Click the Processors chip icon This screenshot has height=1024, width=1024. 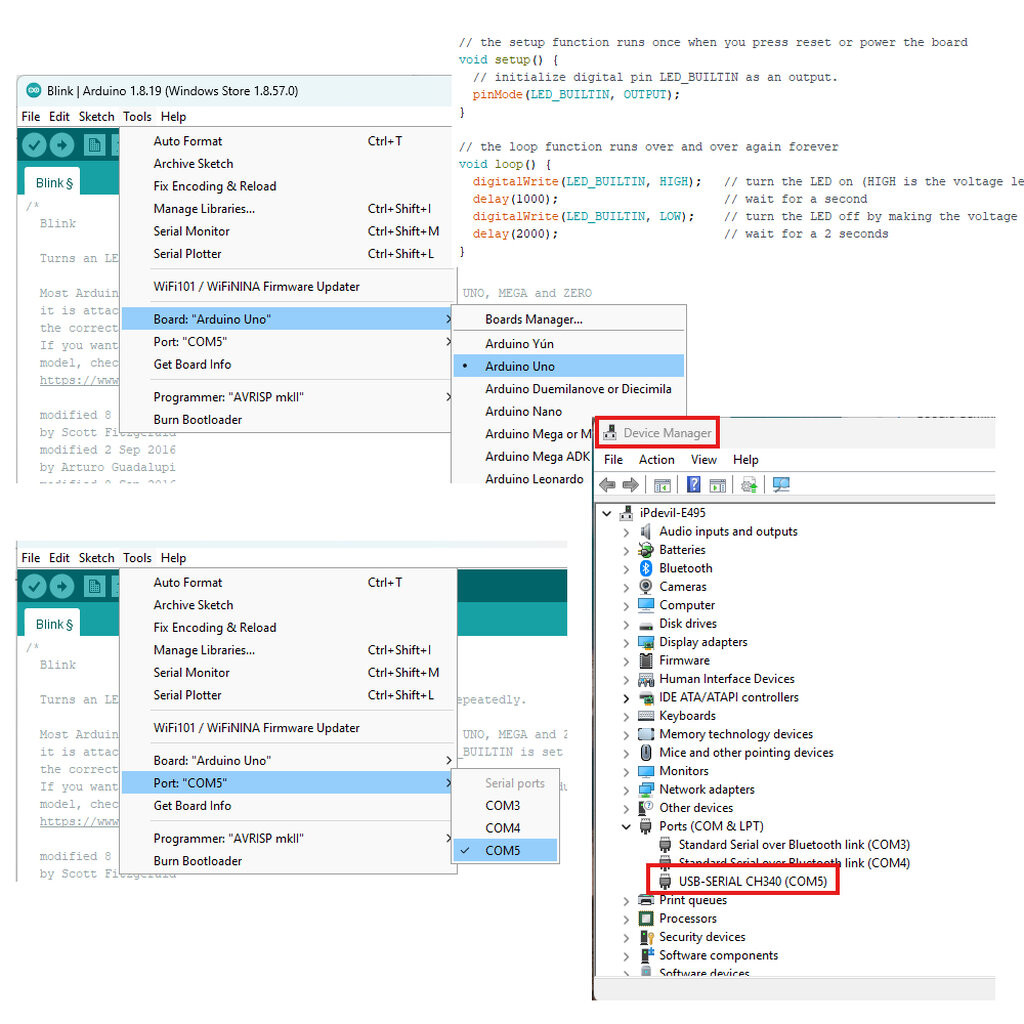tap(646, 919)
